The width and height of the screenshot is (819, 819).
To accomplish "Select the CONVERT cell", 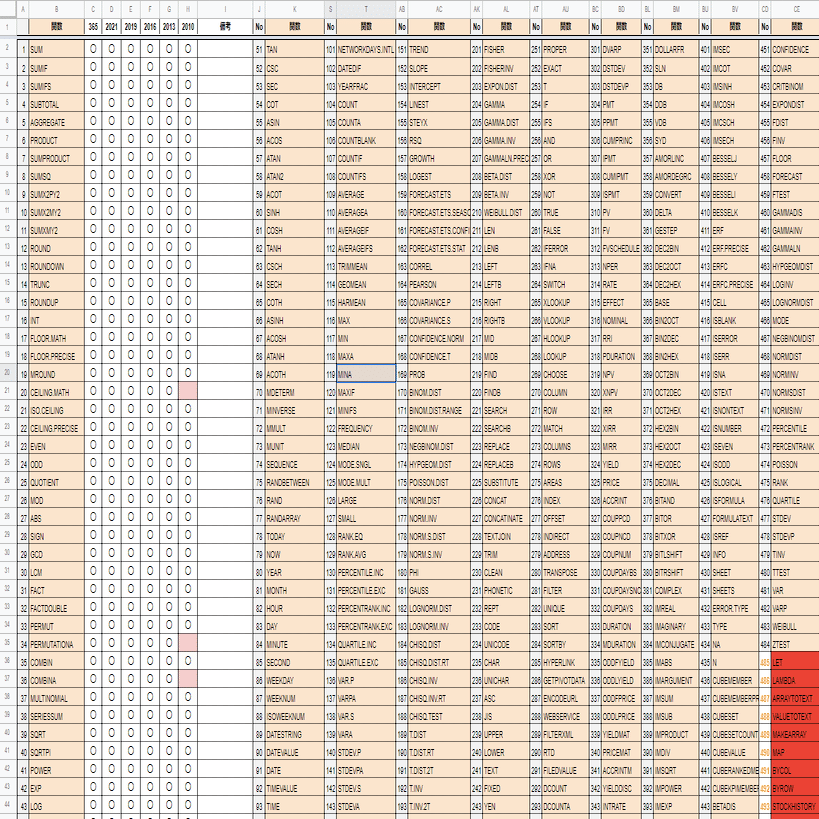I will (x=676, y=194).
